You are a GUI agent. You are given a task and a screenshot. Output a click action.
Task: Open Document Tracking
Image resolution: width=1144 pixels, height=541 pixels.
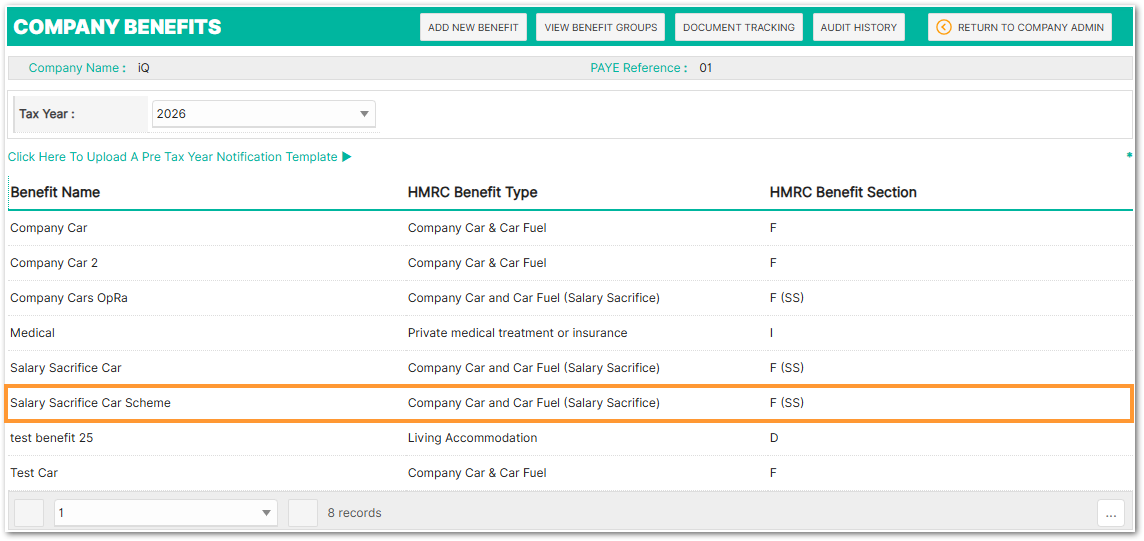coord(739,27)
